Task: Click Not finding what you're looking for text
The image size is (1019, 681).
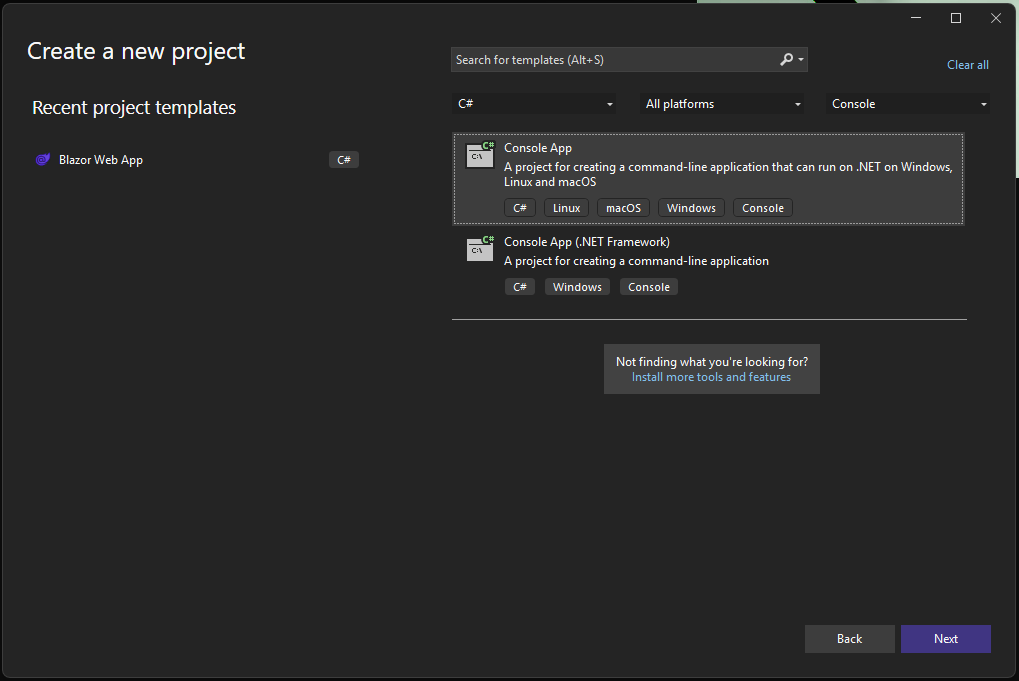Action: [x=712, y=362]
